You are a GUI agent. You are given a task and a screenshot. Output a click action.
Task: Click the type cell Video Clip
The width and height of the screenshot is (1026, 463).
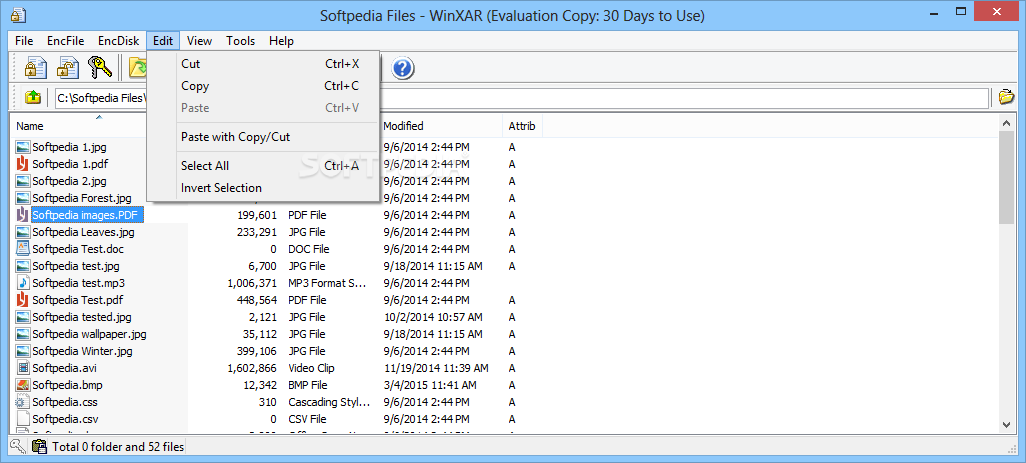click(311, 368)
